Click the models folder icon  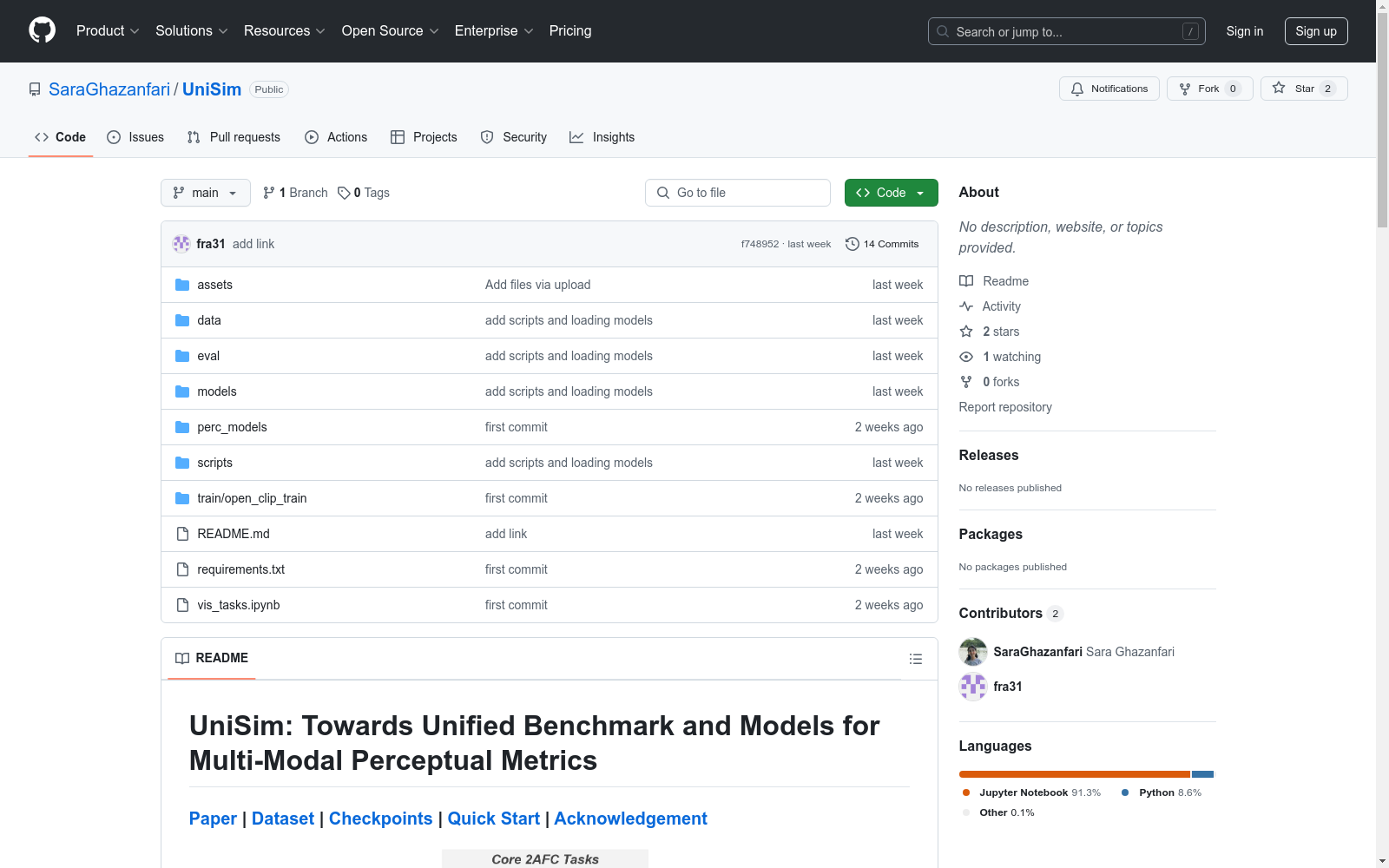(182, 391)
